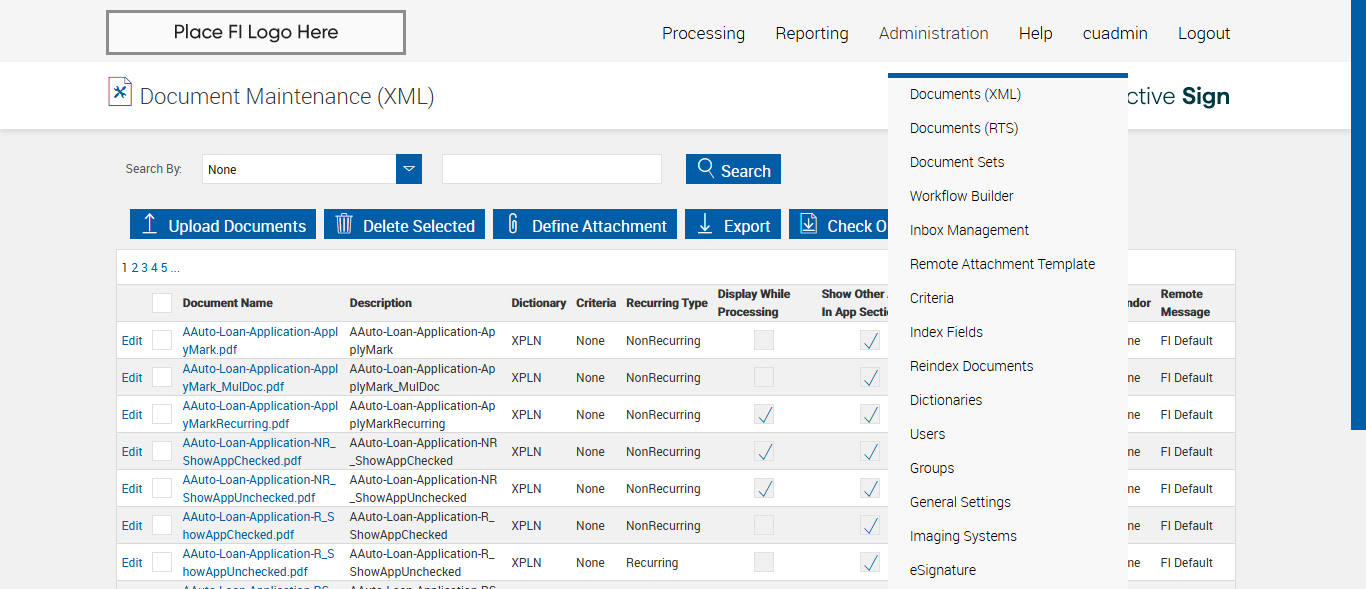Click the upload arrow icon on Upload Documents

pyautogui.click(x=150, y=224)
